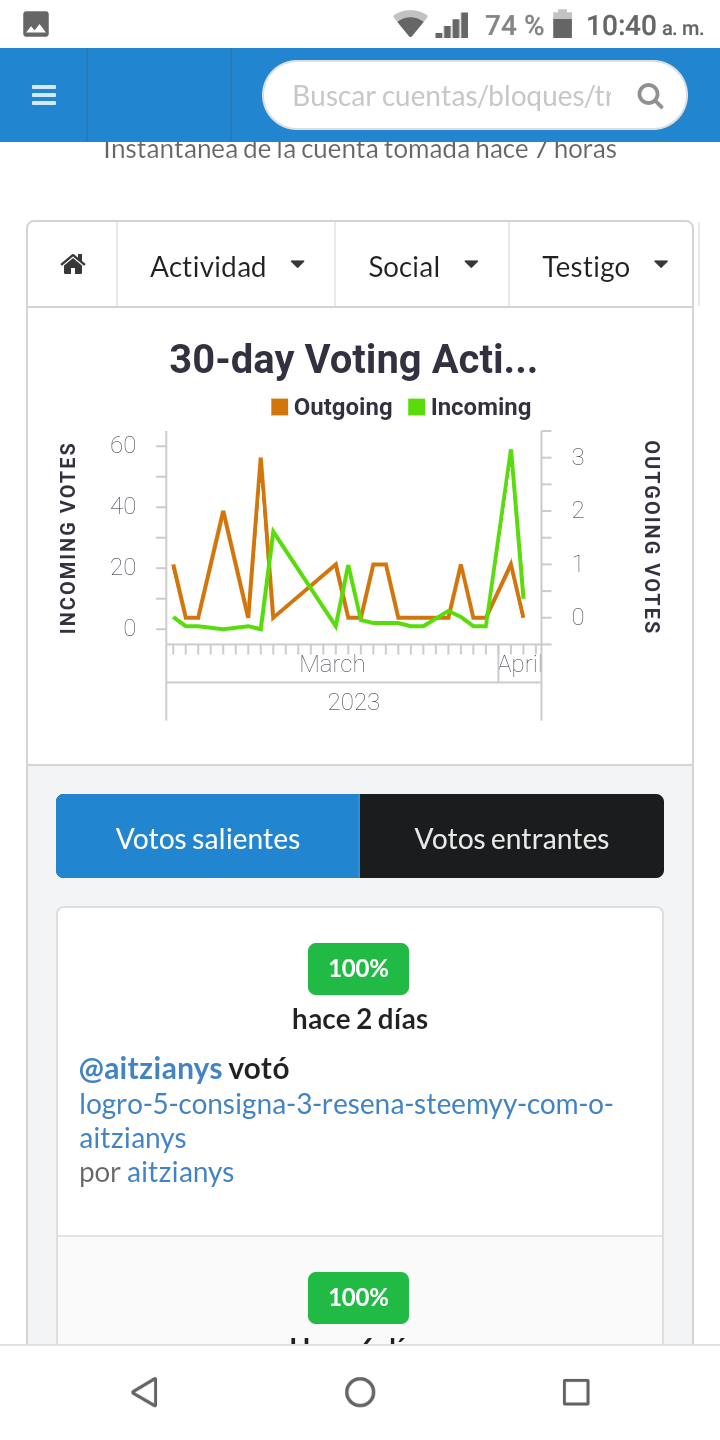This screenshot has height=1440, width=720.
Task: Tap the image notification icon in status bar
Action: (x=36, y=25)
